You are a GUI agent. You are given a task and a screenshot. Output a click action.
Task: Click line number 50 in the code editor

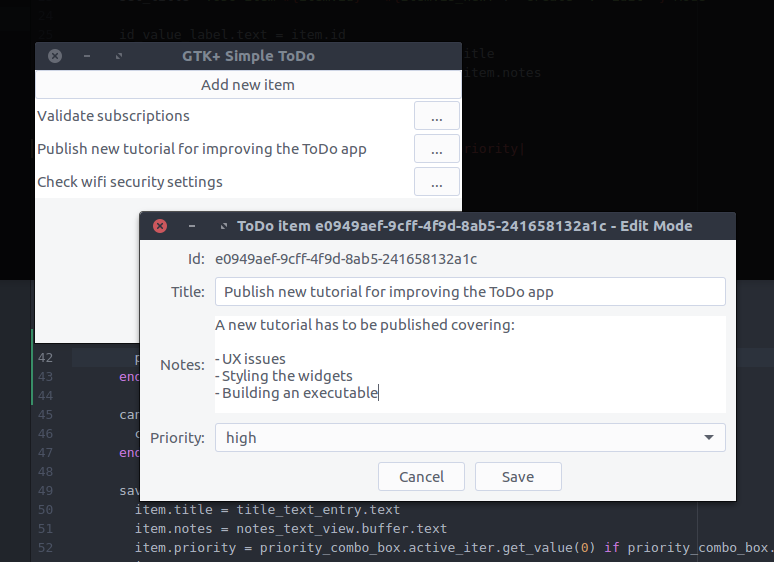pyautogui.click(x=44, y=510)
